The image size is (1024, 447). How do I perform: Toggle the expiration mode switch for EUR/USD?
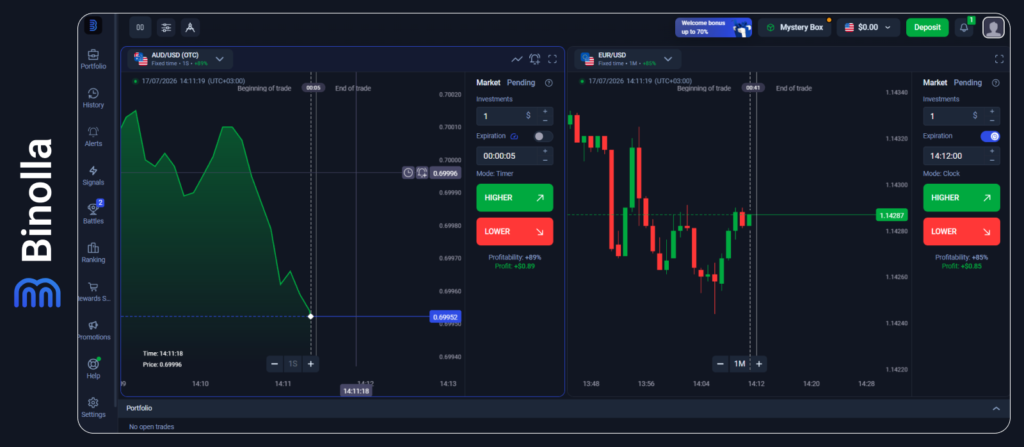[x=990, y=137]
